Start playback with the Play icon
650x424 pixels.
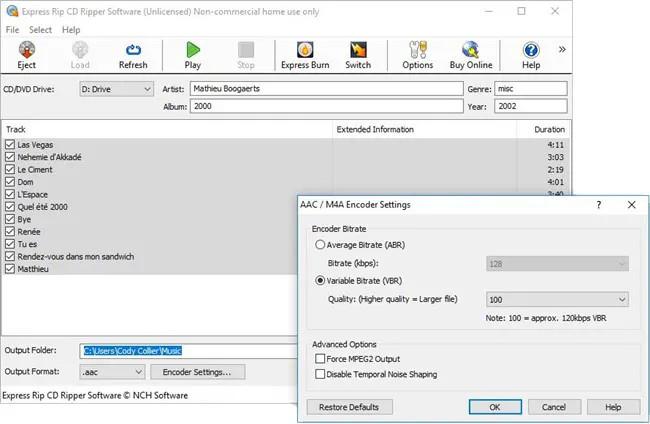(x=192, y=54)
